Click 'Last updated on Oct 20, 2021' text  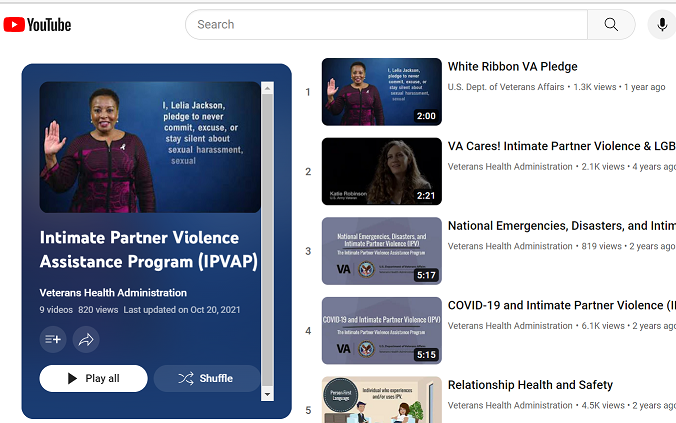coord(182,310)
